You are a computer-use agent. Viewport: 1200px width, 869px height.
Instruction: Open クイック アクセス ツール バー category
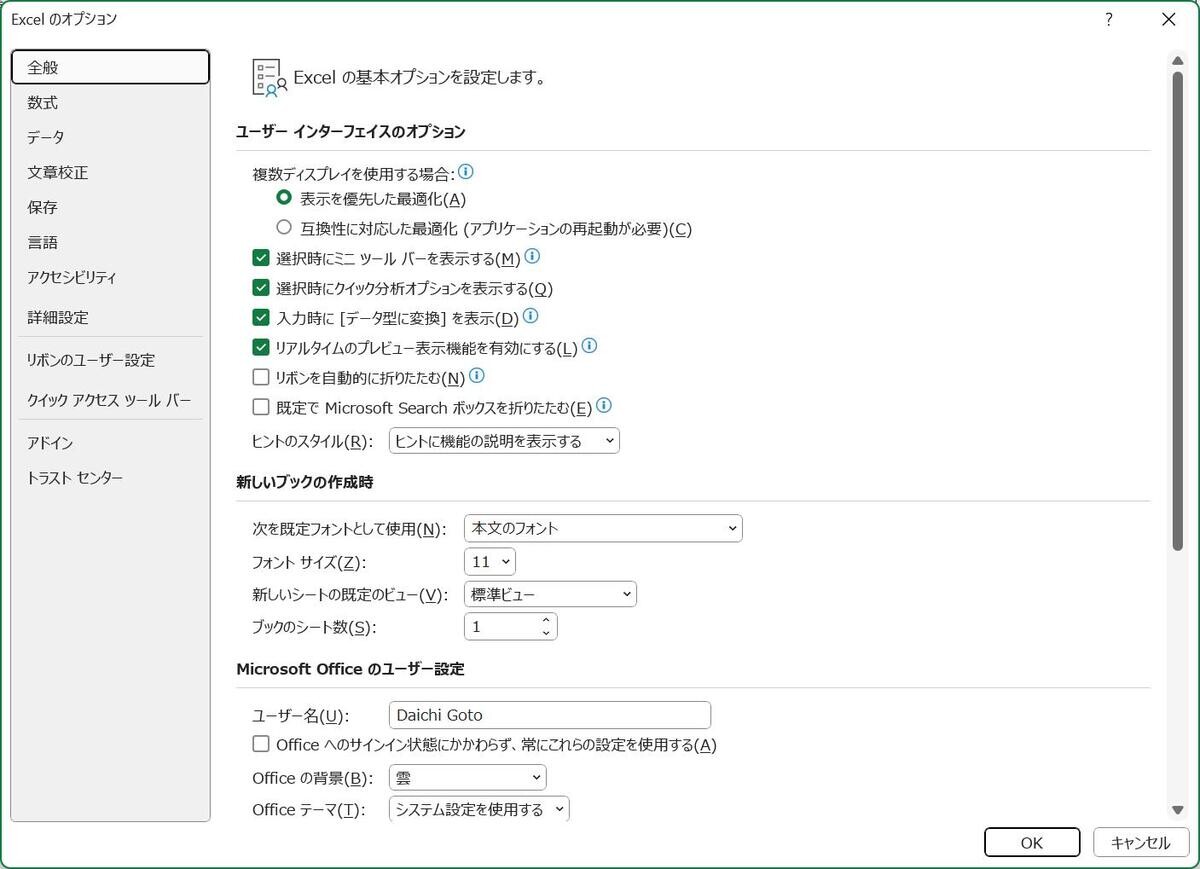pos(110,400)
